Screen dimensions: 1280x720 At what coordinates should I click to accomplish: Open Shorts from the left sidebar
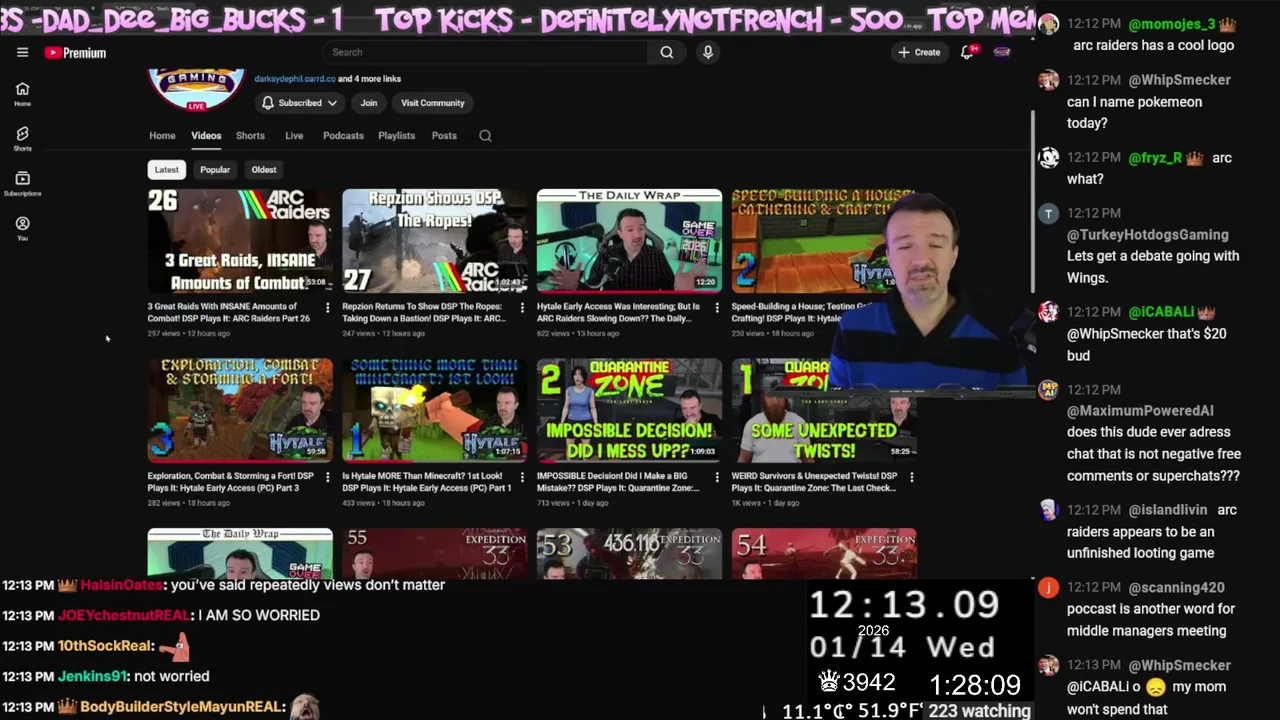pyautogui.click(x=22, y=139)
